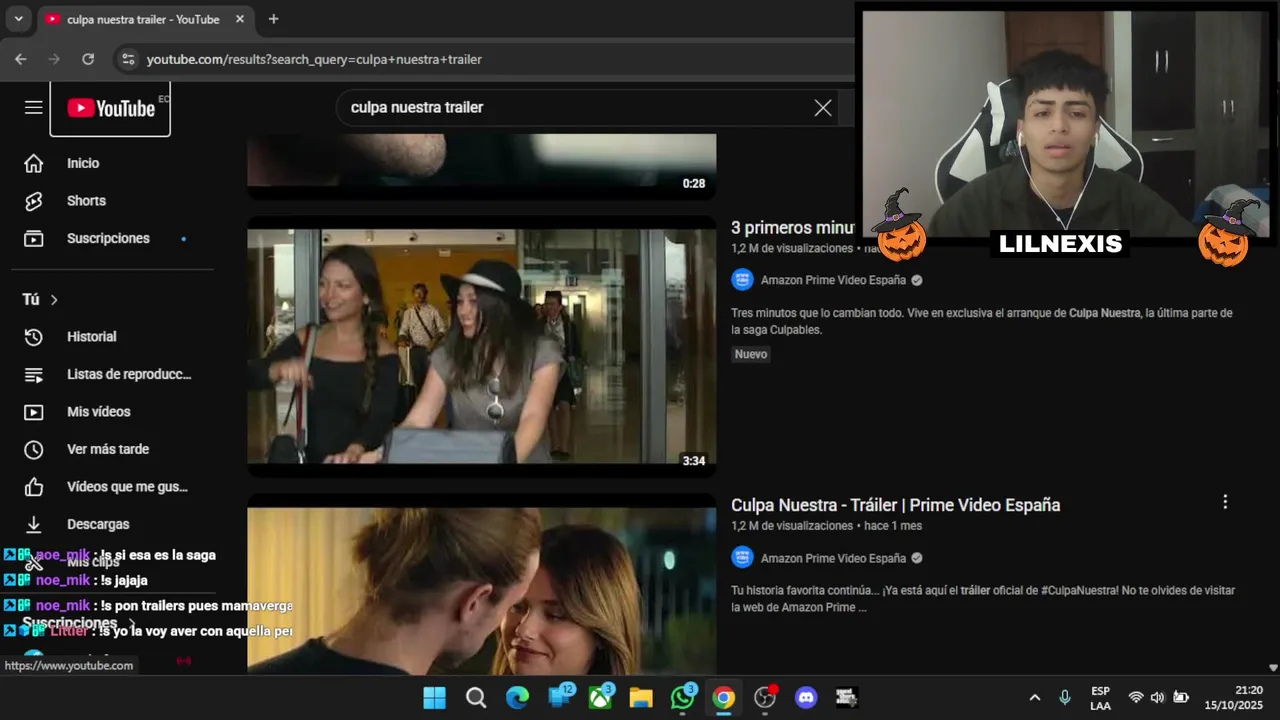
Task: Clear the search box with X
Action: pos(823,108)
